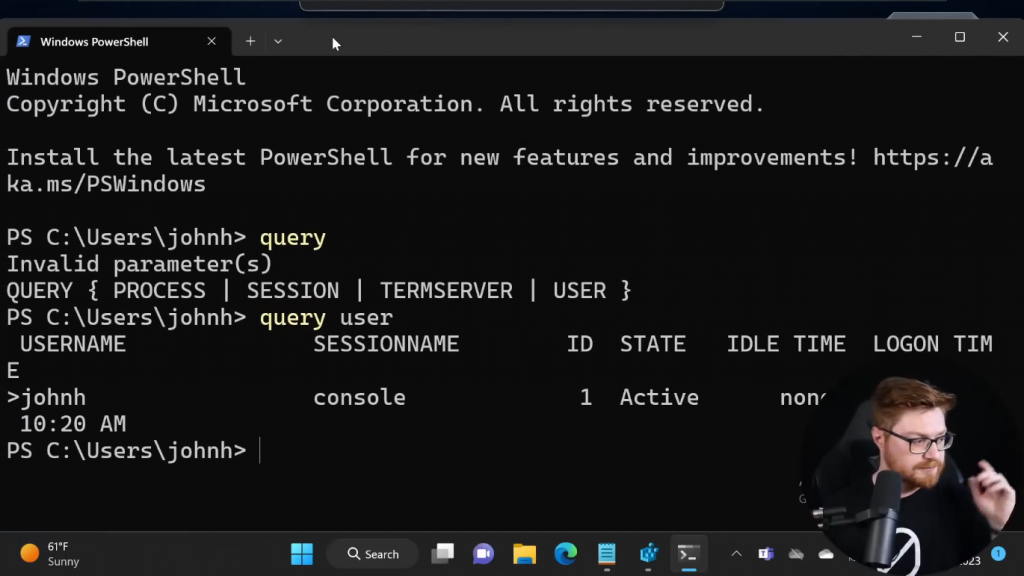Expand the new tab profile dropdown
This screenshot has height=576, width=1024.
click(278, 41)
